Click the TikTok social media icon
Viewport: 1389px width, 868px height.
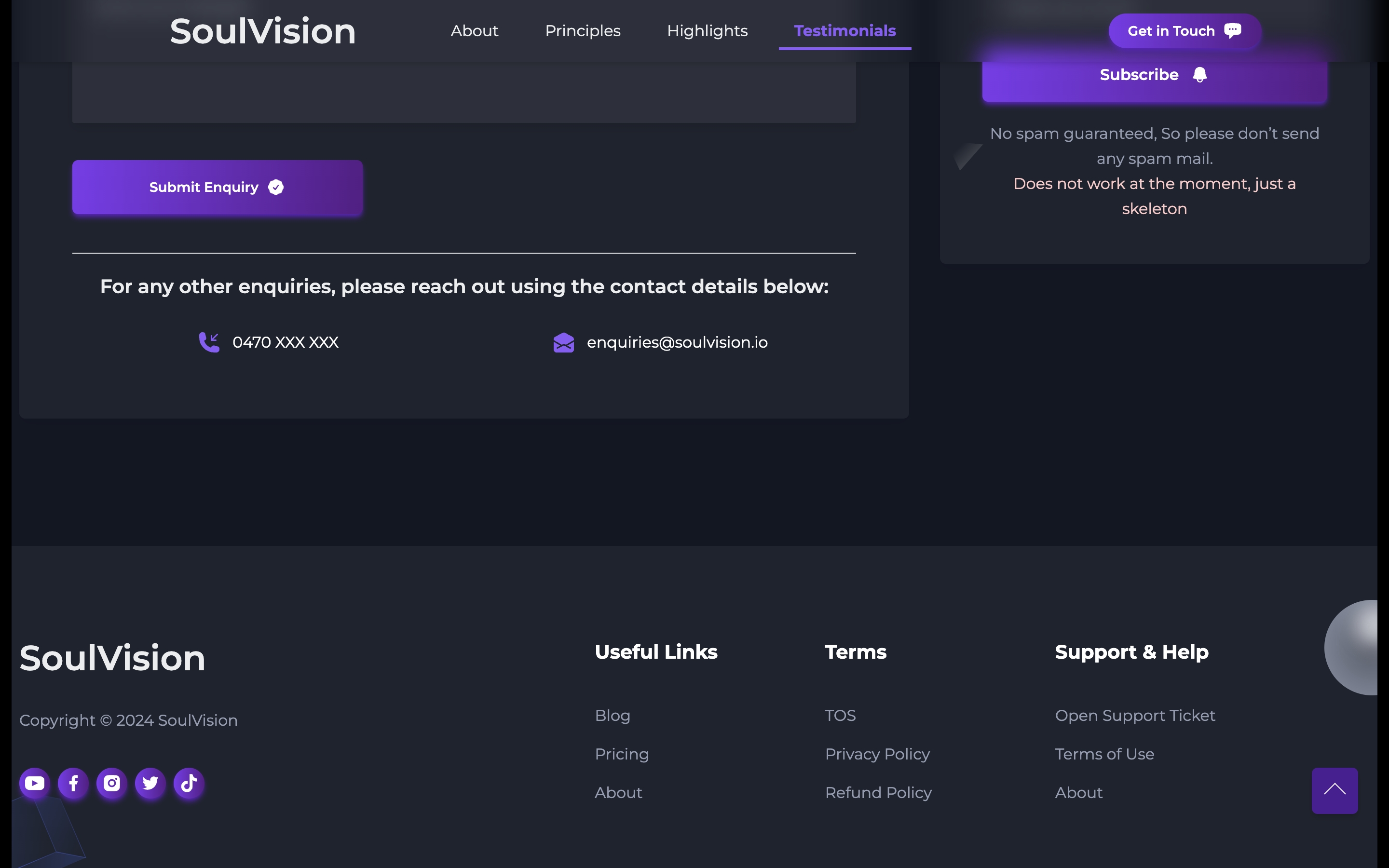(x=189, y=783)
